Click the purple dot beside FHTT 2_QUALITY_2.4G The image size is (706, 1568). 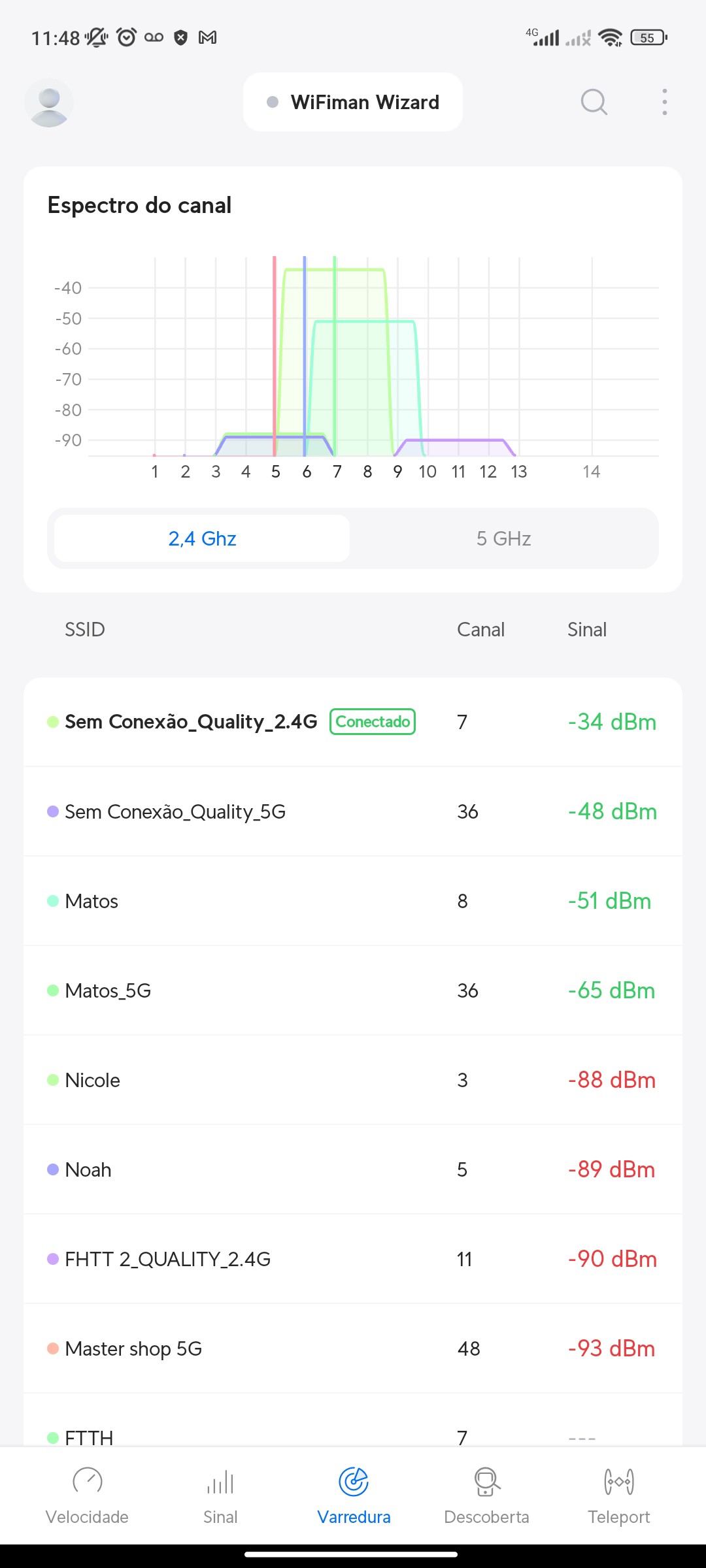tap(53, 1259)
